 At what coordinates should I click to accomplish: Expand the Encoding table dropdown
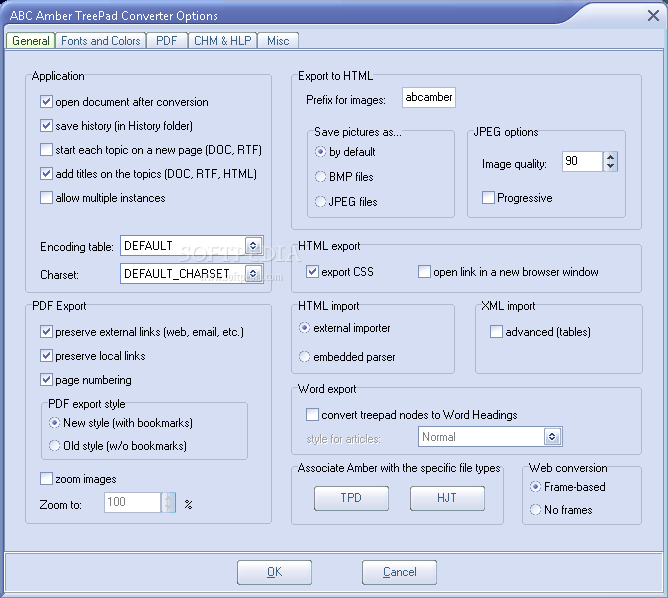click(253, 246)
